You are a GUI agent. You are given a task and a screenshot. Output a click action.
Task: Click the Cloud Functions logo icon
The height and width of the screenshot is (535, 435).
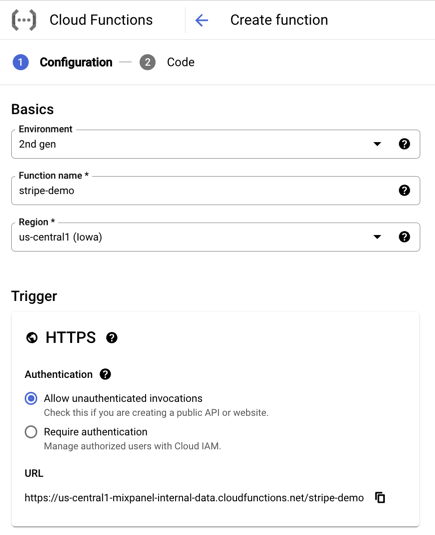click(x=24, y=20)
